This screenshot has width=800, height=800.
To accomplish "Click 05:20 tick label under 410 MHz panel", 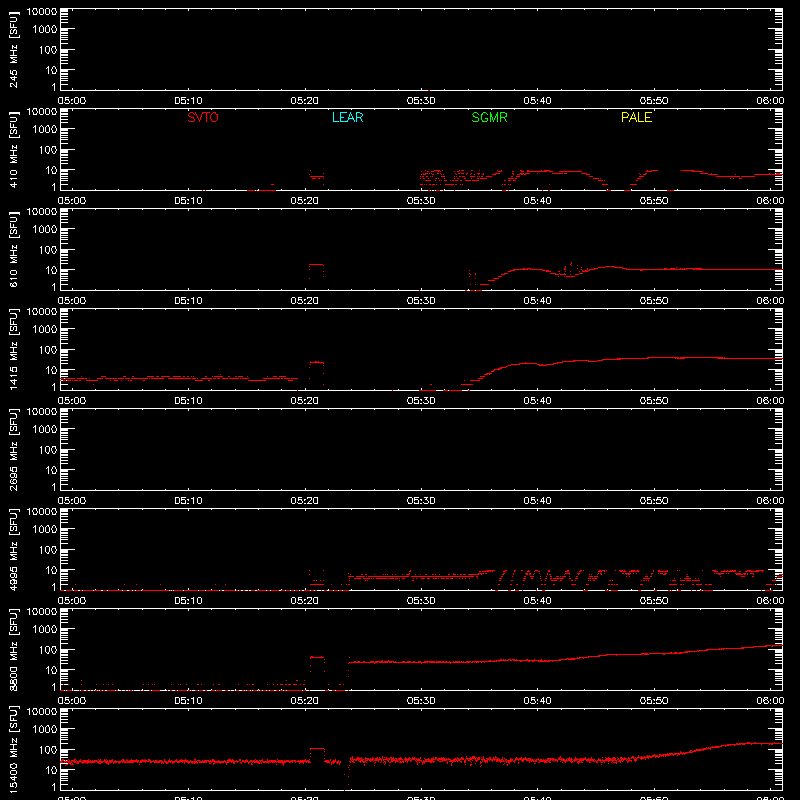I will pos(305,201).
